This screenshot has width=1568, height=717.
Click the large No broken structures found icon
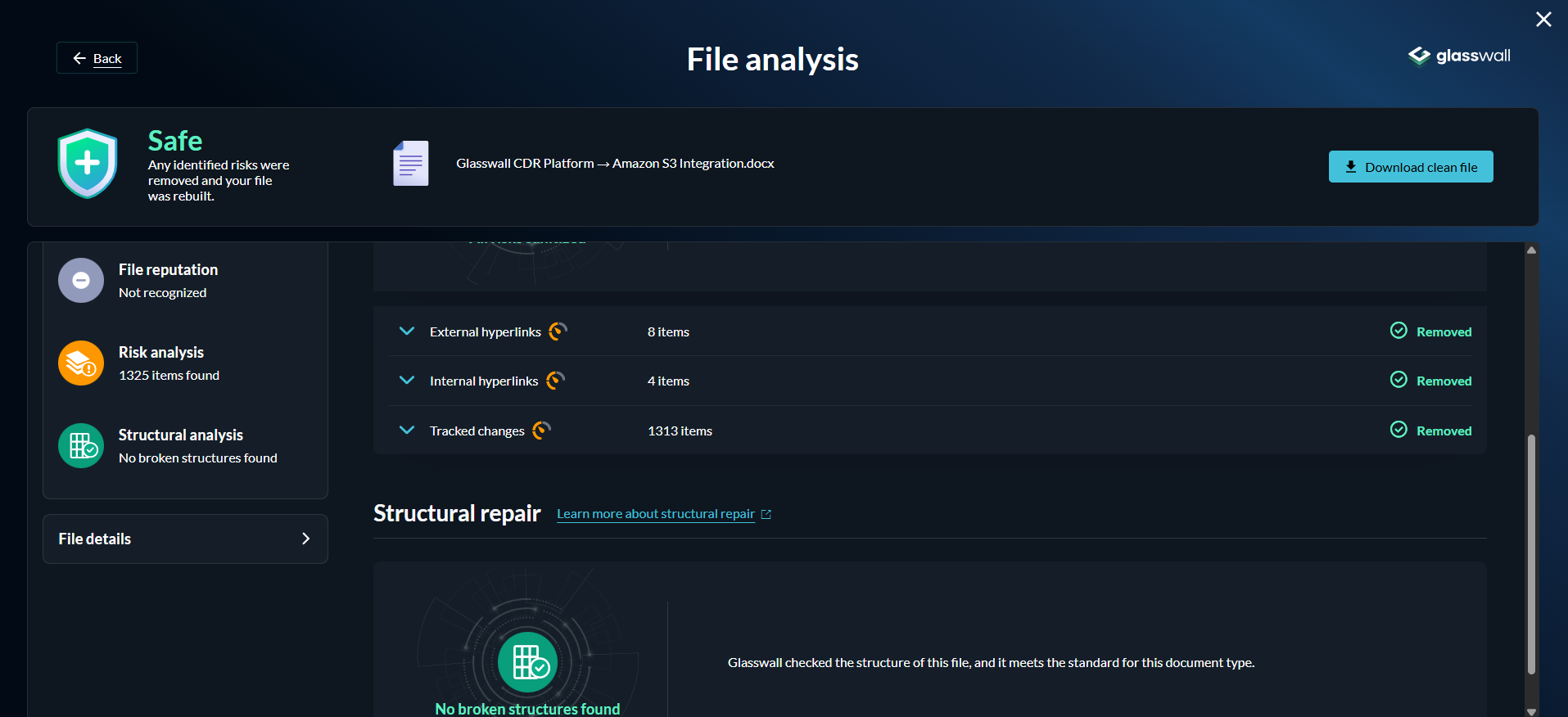528,662
